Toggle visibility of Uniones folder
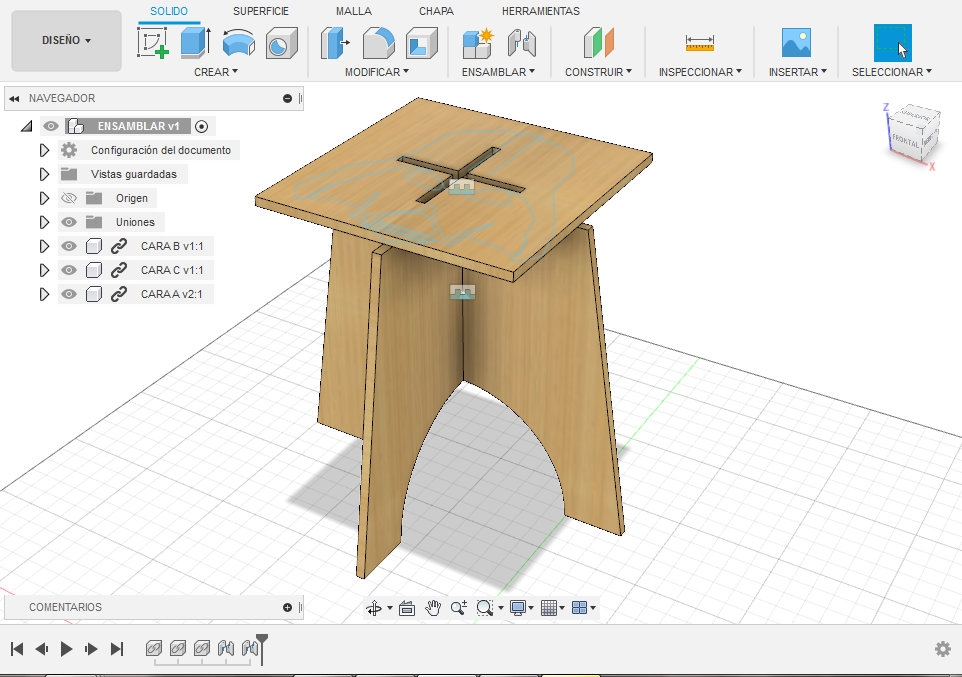Viewport: 962px width, 677px height. click(x=69, y=222)
